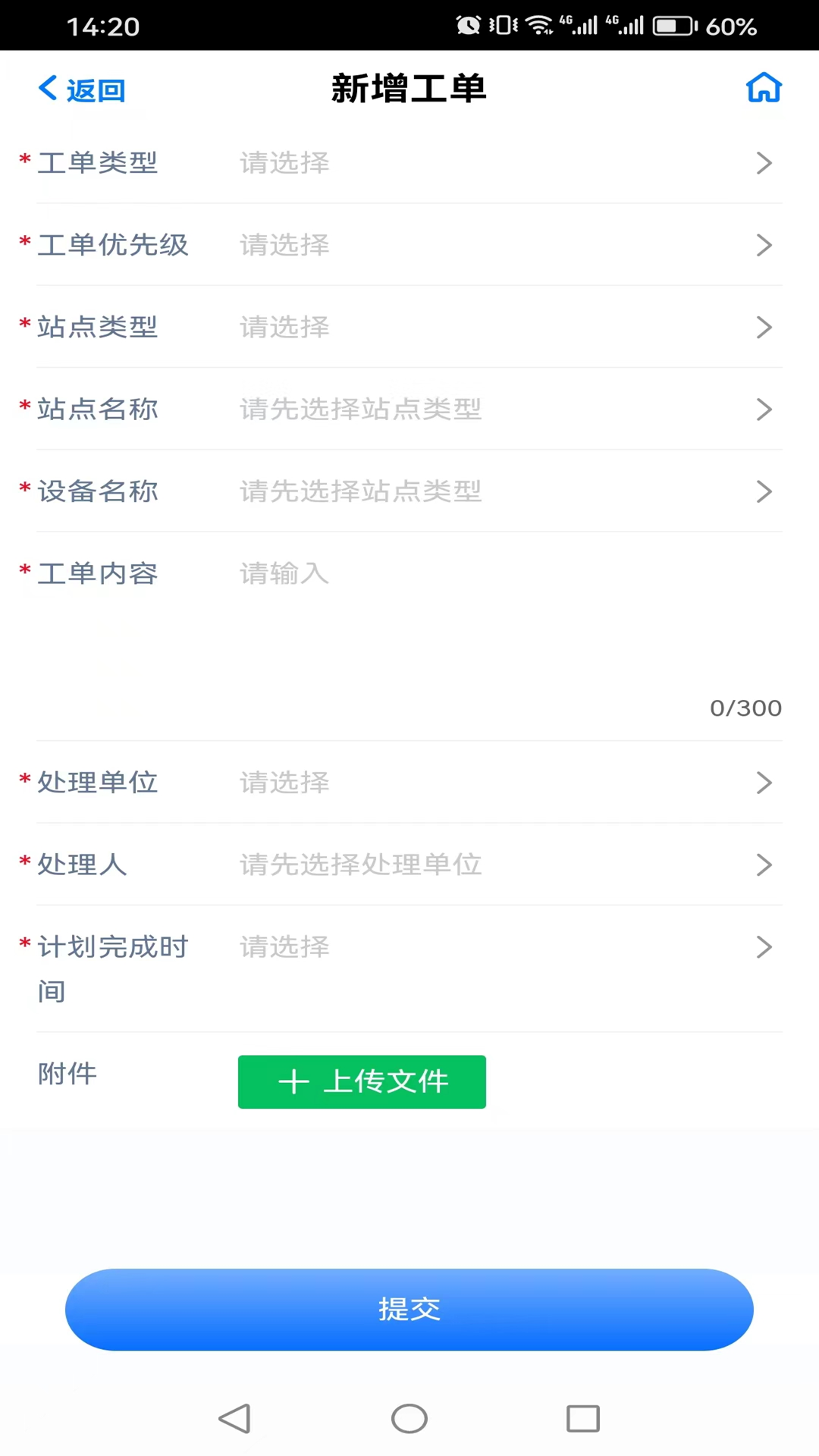Tap the Android back navigation triangle
The height and width of the screenshot is (1456, 819).
235,1418
